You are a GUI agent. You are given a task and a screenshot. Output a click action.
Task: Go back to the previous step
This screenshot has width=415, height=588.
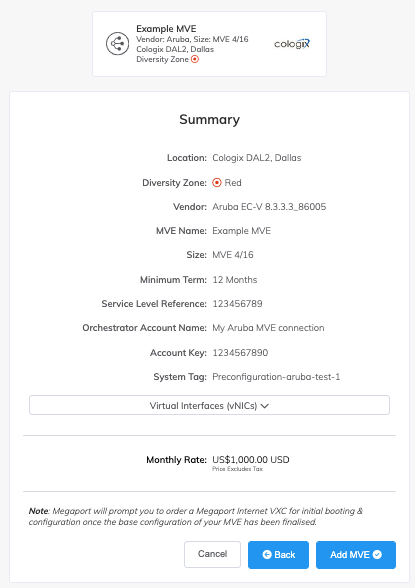click(x=278, y=555)
